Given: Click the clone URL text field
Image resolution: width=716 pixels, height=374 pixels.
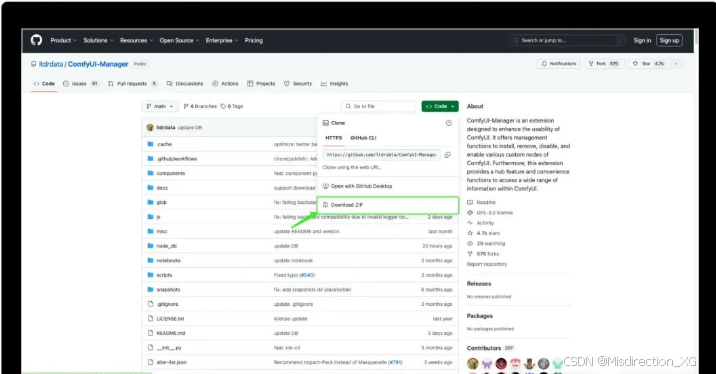Looking at the screenshot, I should [x=382, y=155].
